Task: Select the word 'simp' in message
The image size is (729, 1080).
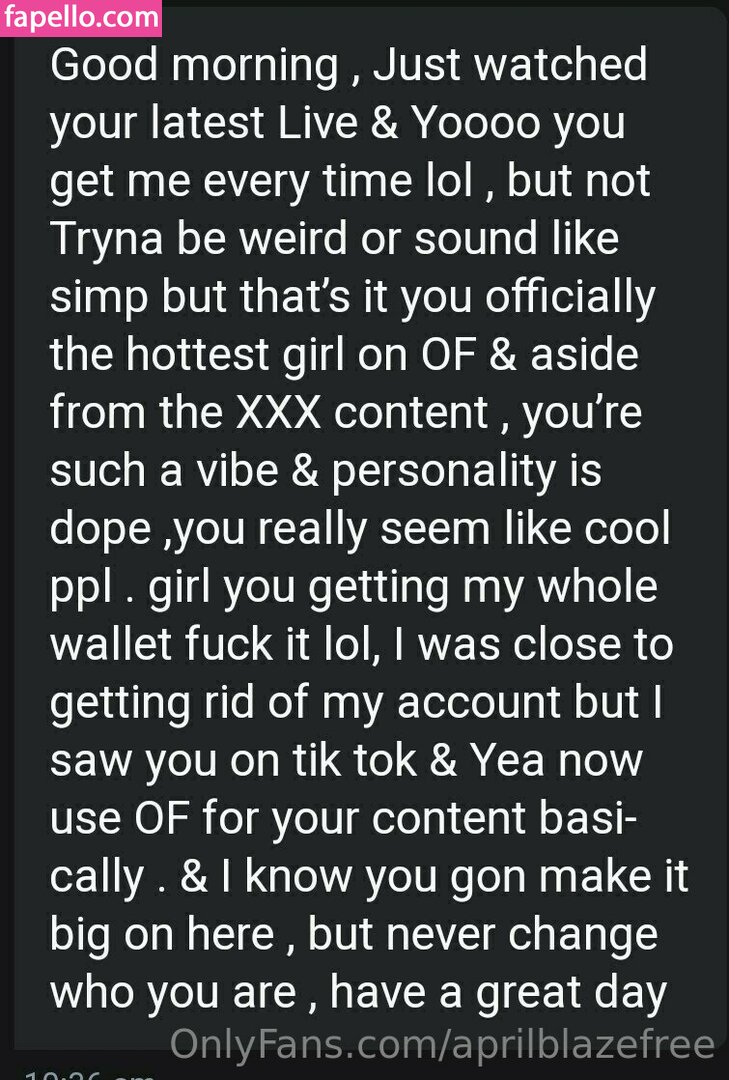Action: click(x=99, y=299)
